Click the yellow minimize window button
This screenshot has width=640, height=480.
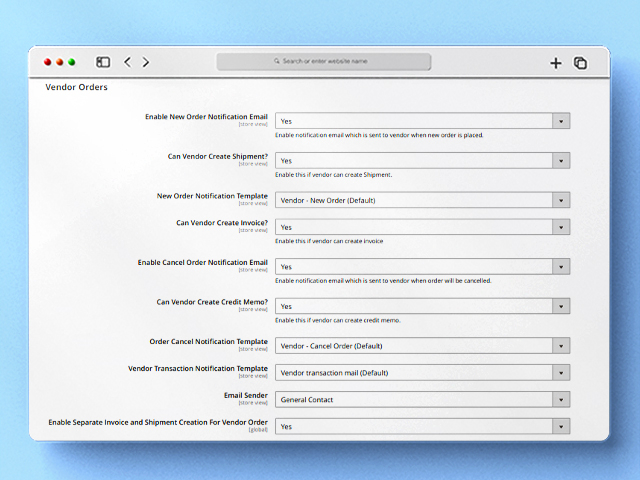(x=60, y=62)
